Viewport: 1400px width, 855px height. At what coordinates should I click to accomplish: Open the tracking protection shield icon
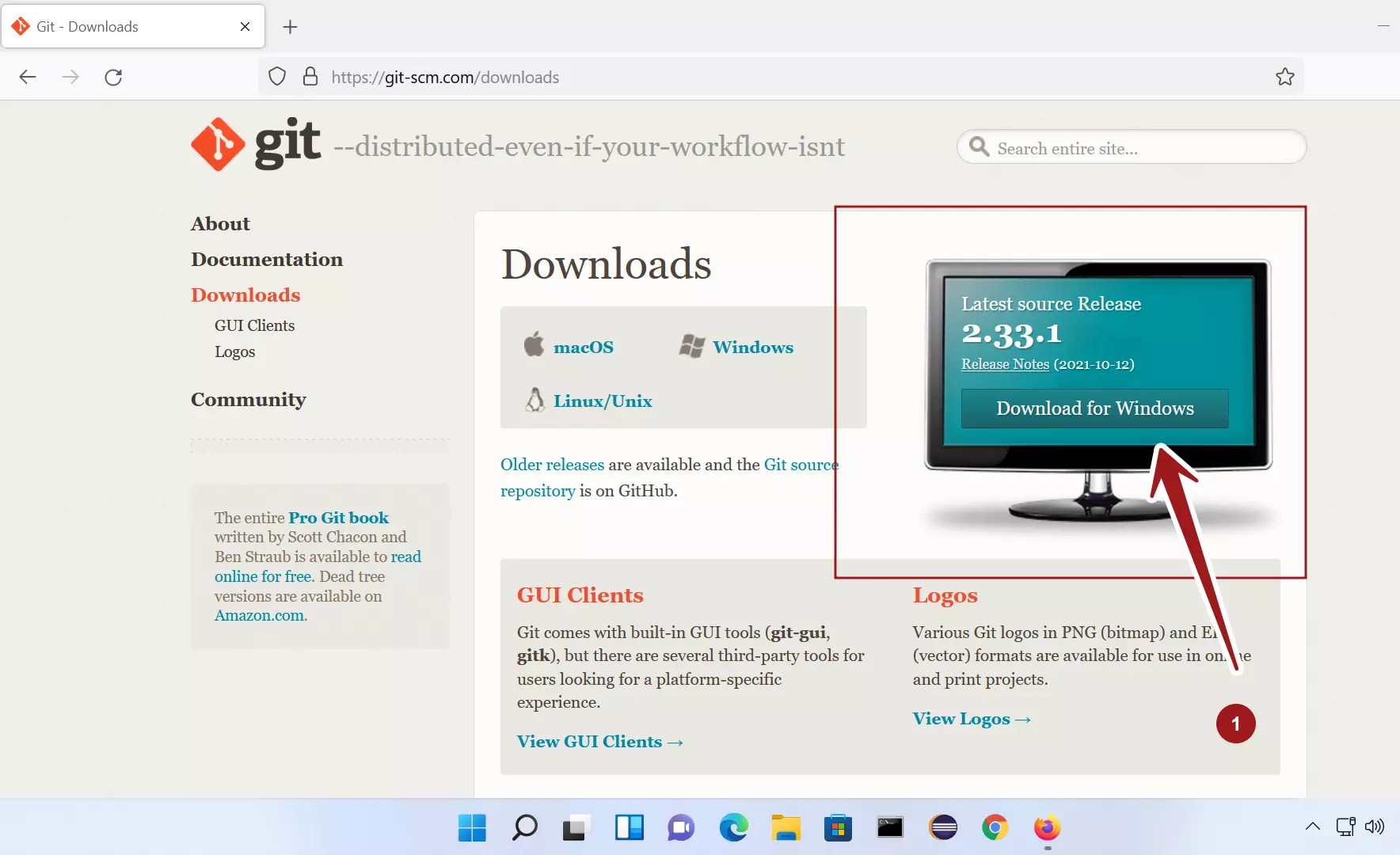pyautogui.click(x=276, y=76)
